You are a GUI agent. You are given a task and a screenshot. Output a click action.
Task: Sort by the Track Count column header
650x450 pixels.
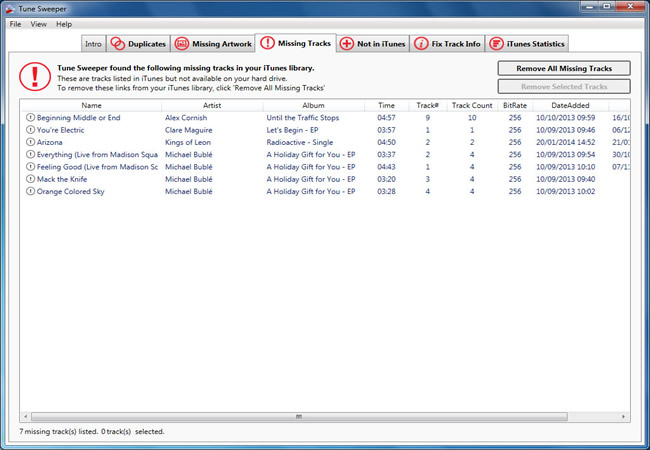tap(472, 105)
